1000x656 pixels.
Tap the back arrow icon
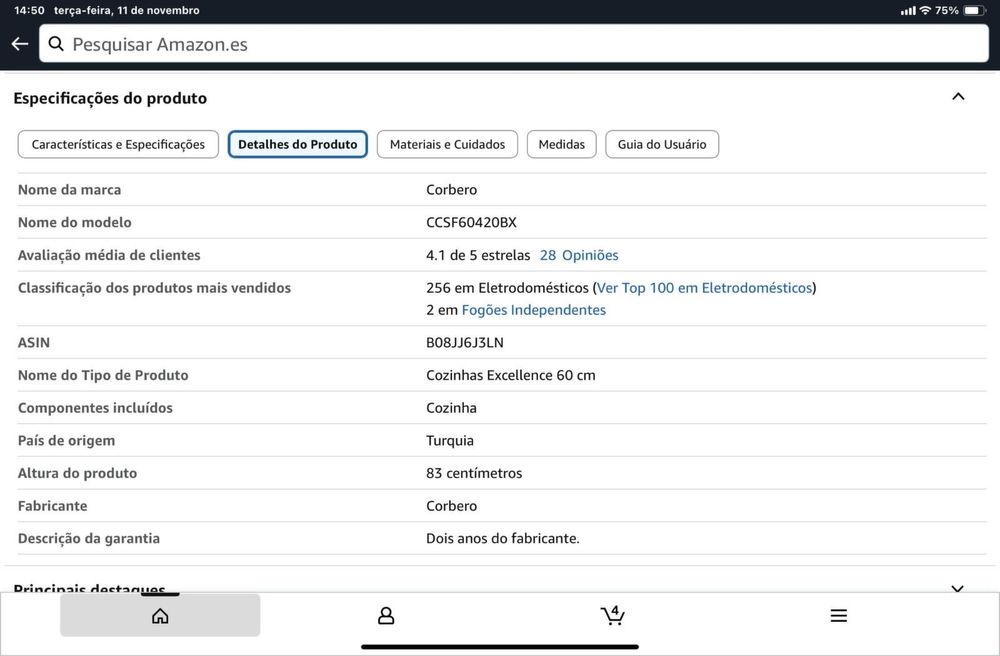pos(20,44)
